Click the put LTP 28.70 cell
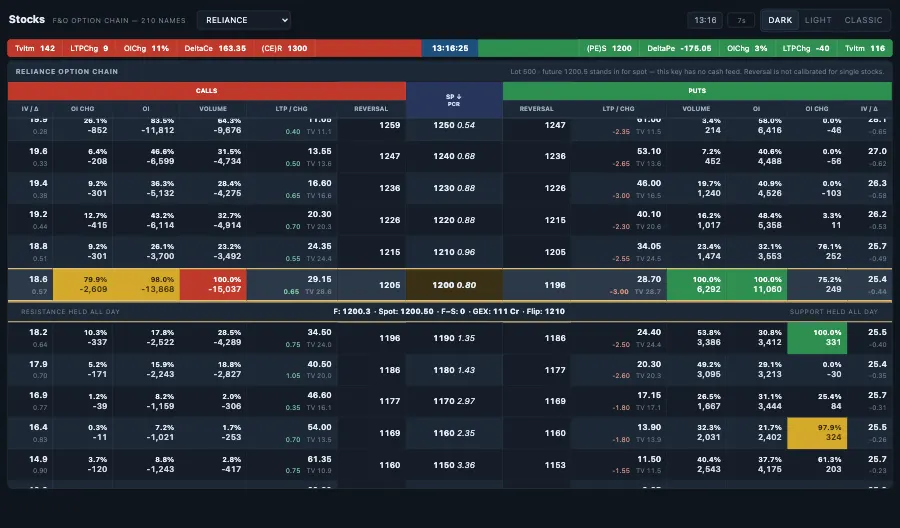Viewport: 900px width, 528px height. (x=619, y=285)
